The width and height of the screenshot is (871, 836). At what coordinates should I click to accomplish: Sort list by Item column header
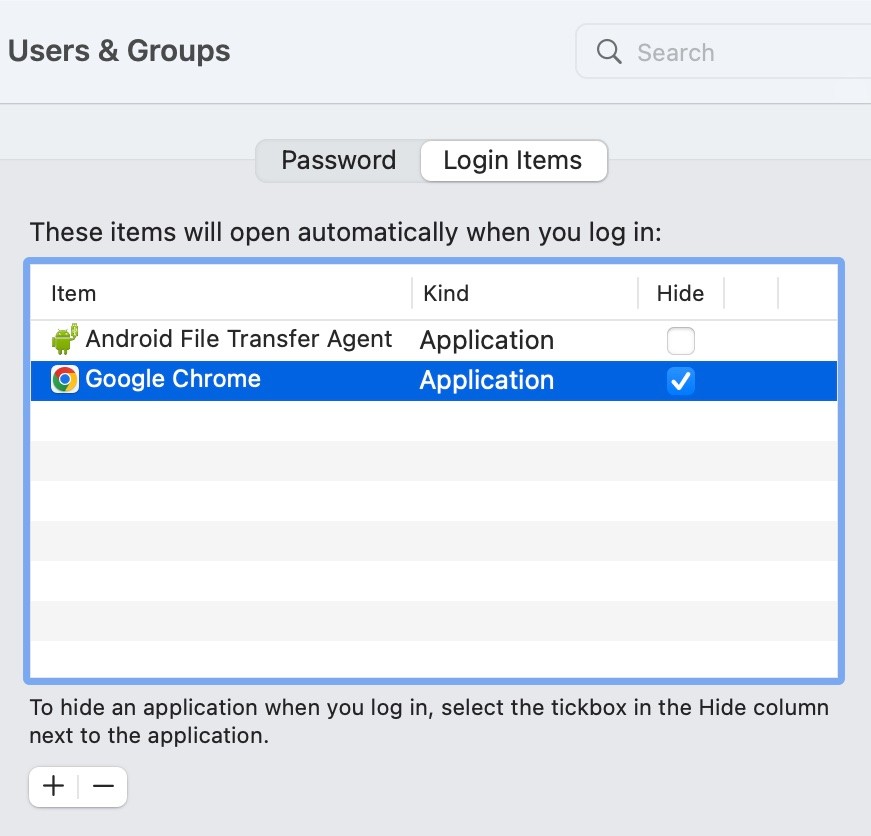point(74,293)
